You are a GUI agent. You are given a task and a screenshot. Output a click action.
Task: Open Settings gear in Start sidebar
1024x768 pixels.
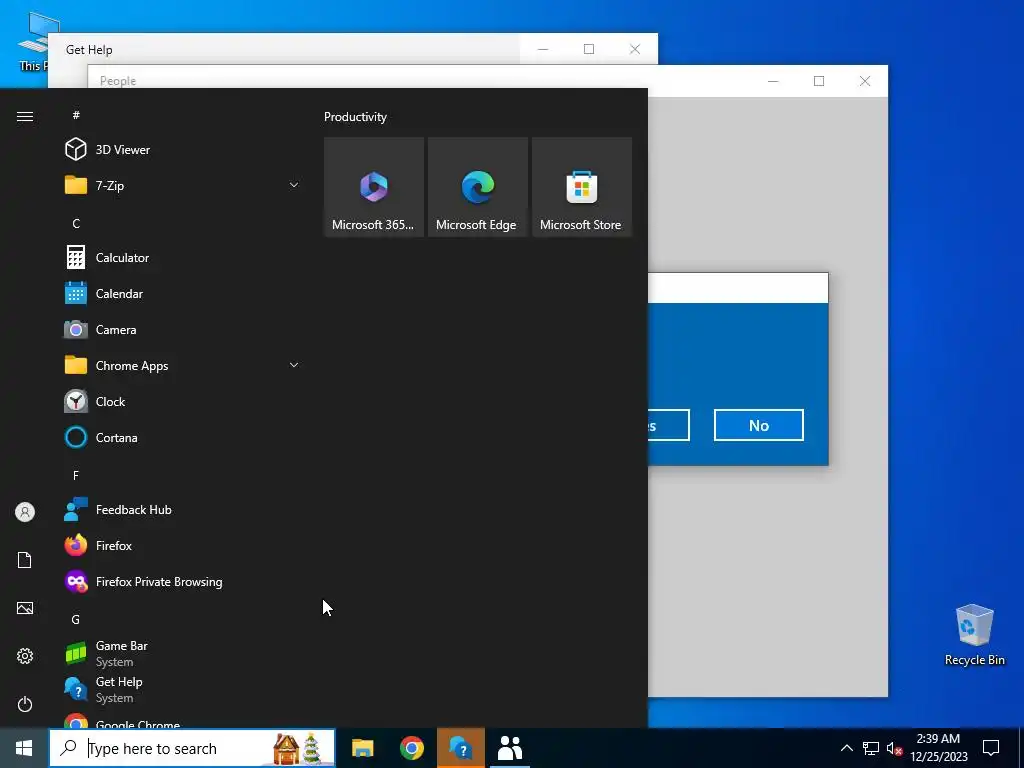click(25, 656)
